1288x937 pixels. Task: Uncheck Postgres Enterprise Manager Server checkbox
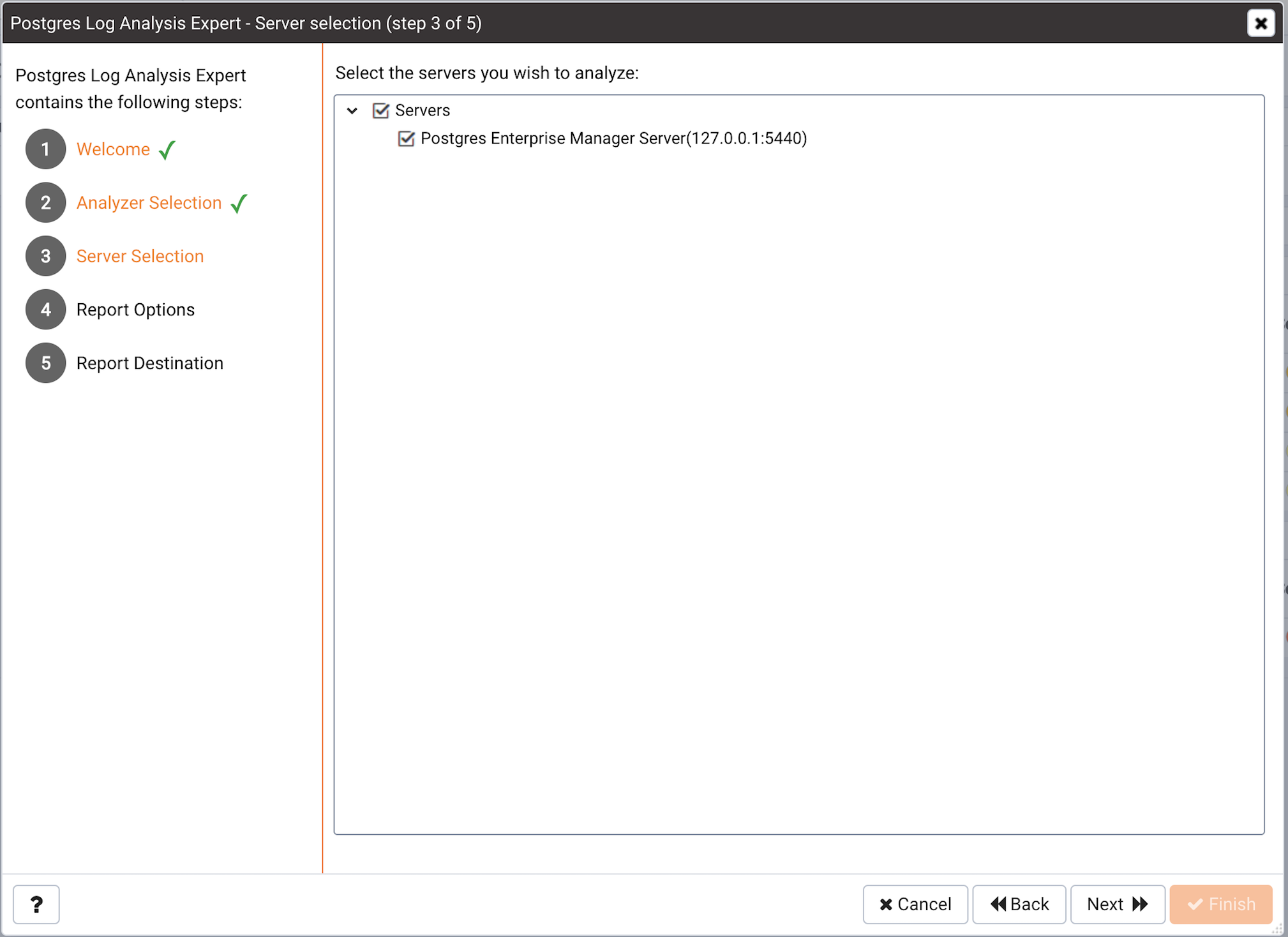407,139
